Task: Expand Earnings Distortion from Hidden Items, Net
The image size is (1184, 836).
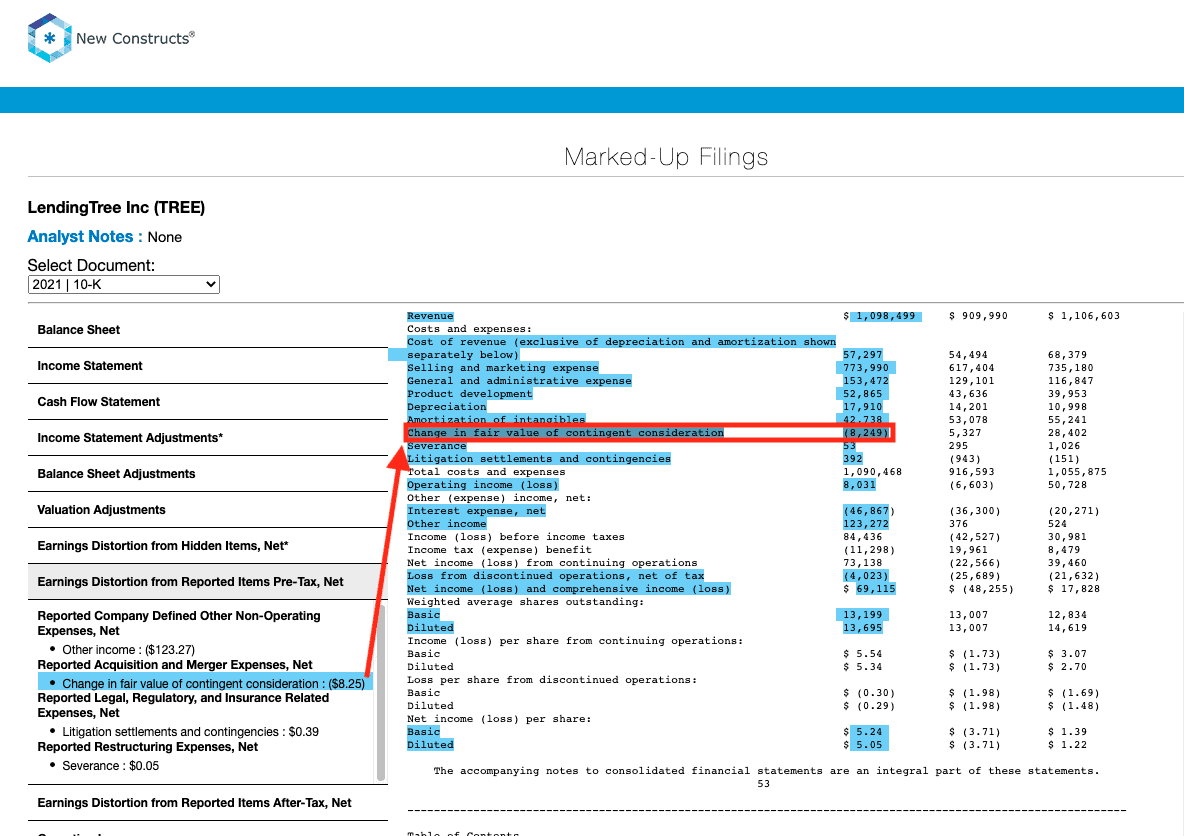Action: pyautogui.click(x=208, y=546)
